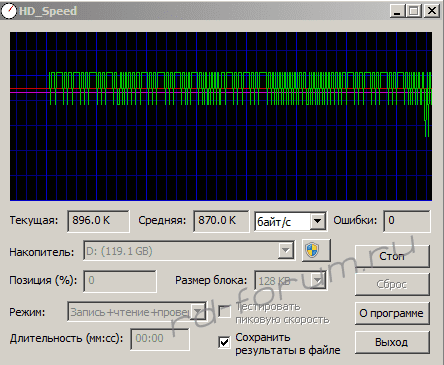Image resolution: width=444 pixels, height=365 pixels.
Task: Maximize the HD_Speed window
Action: click(x=414, y=11)
